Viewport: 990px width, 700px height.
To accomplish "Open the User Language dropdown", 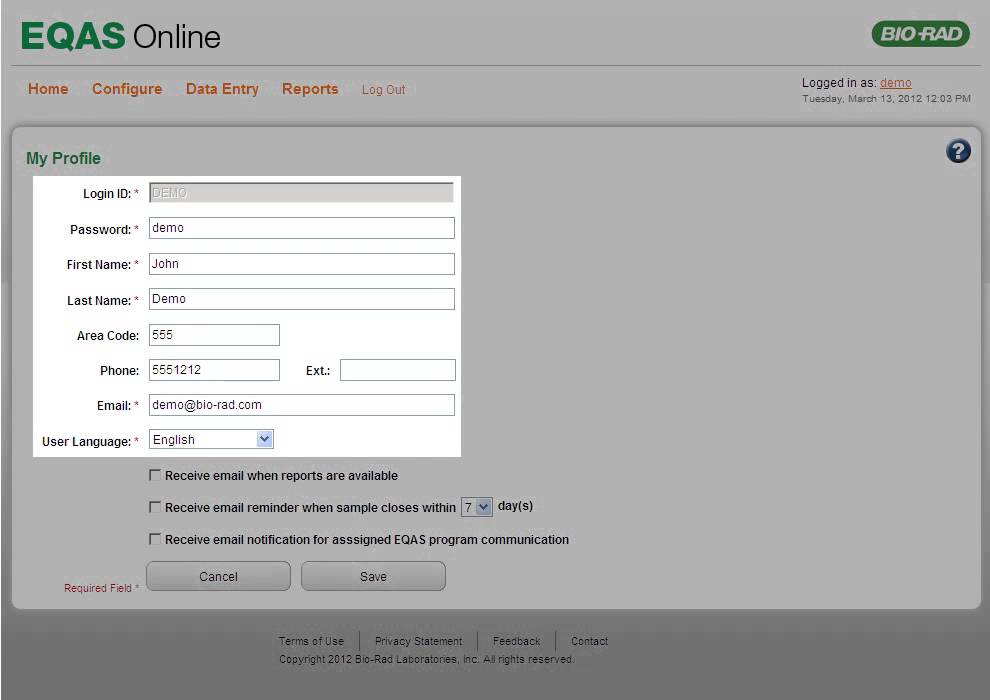I will click(211, 439).
